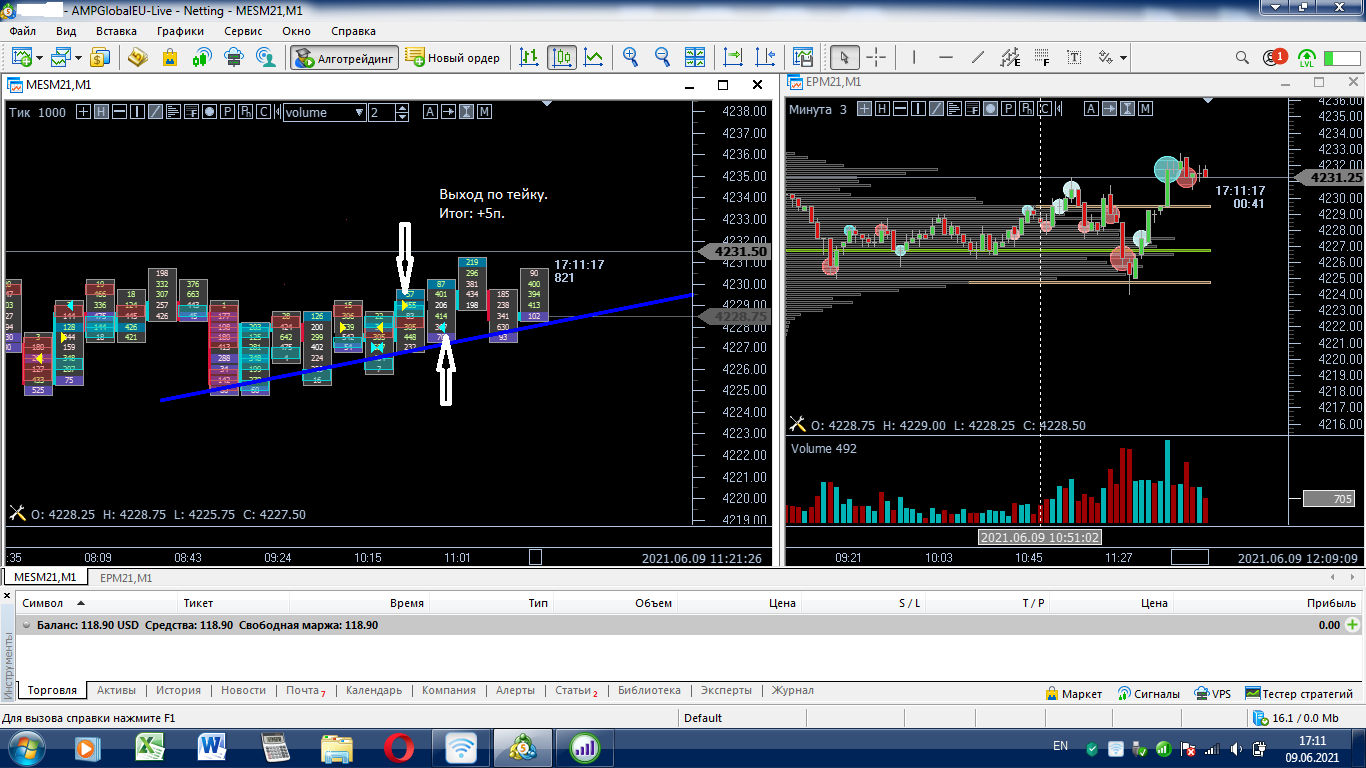Open the VPS cloud hosting toolbar icon
Viewport: 1366px width, 768px height.
234,57
